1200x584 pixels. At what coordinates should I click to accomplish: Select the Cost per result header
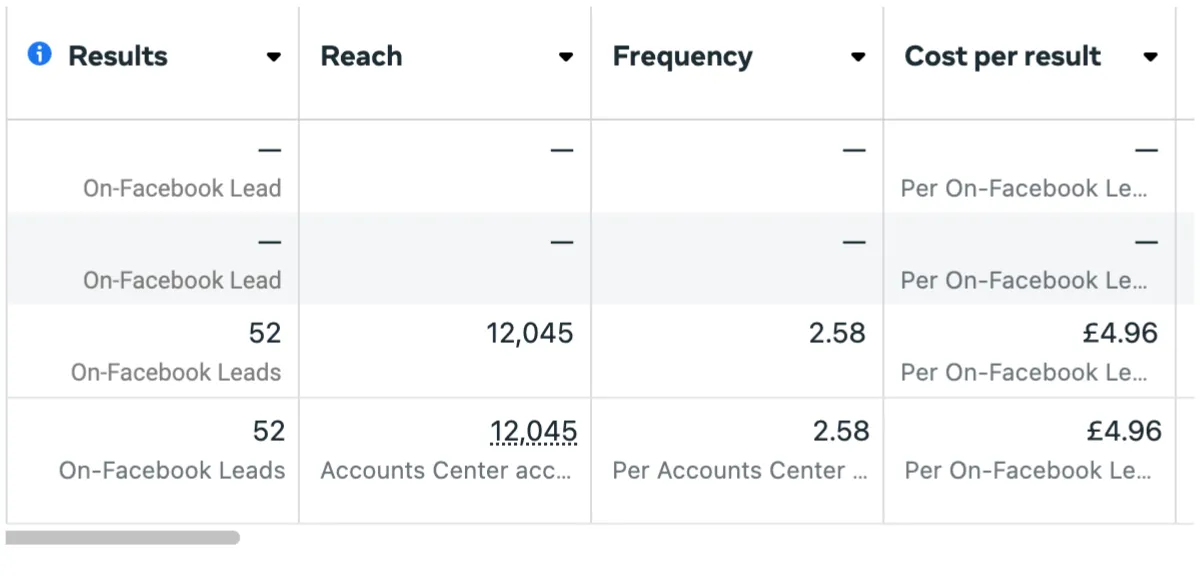[x=1002, y=57]
